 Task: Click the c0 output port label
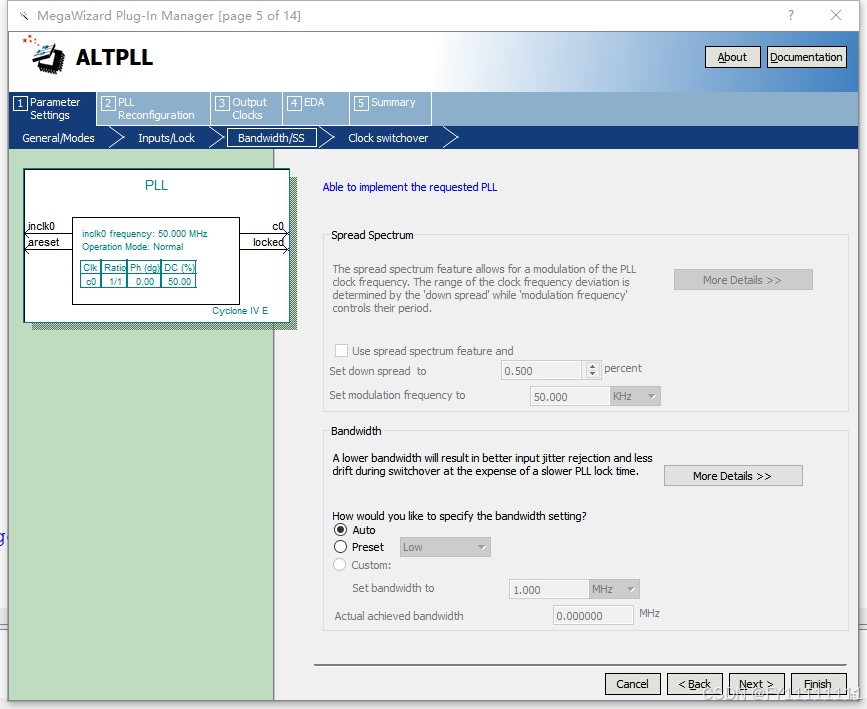click(278, 226)
